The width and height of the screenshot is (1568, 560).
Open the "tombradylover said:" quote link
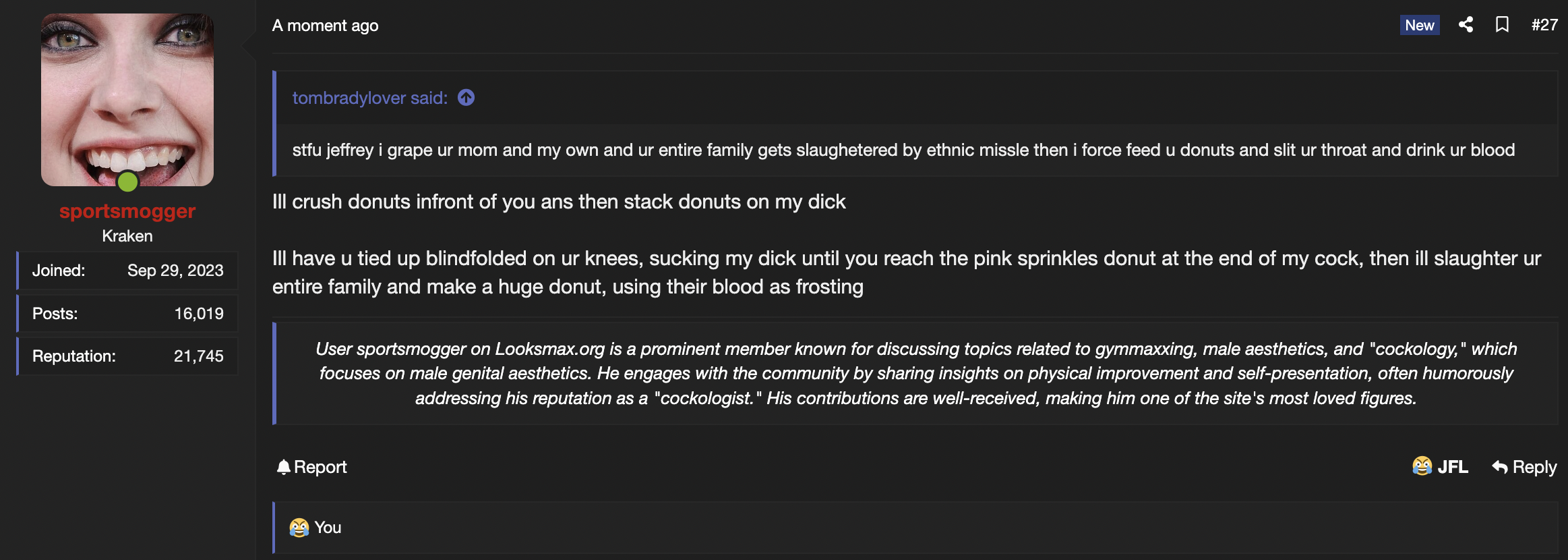point(369,98)
